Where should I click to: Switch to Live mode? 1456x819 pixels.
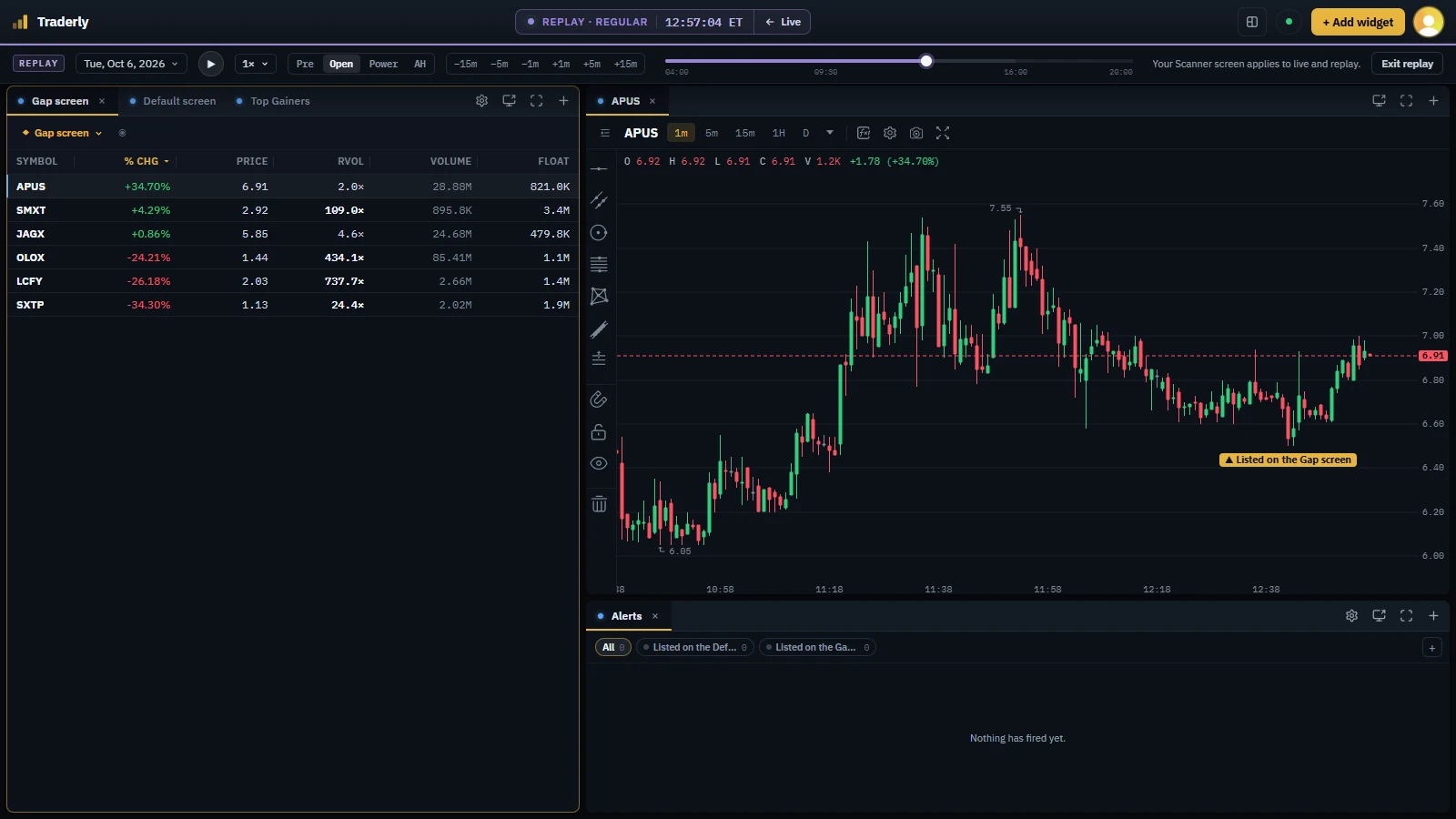pos(783,22)
